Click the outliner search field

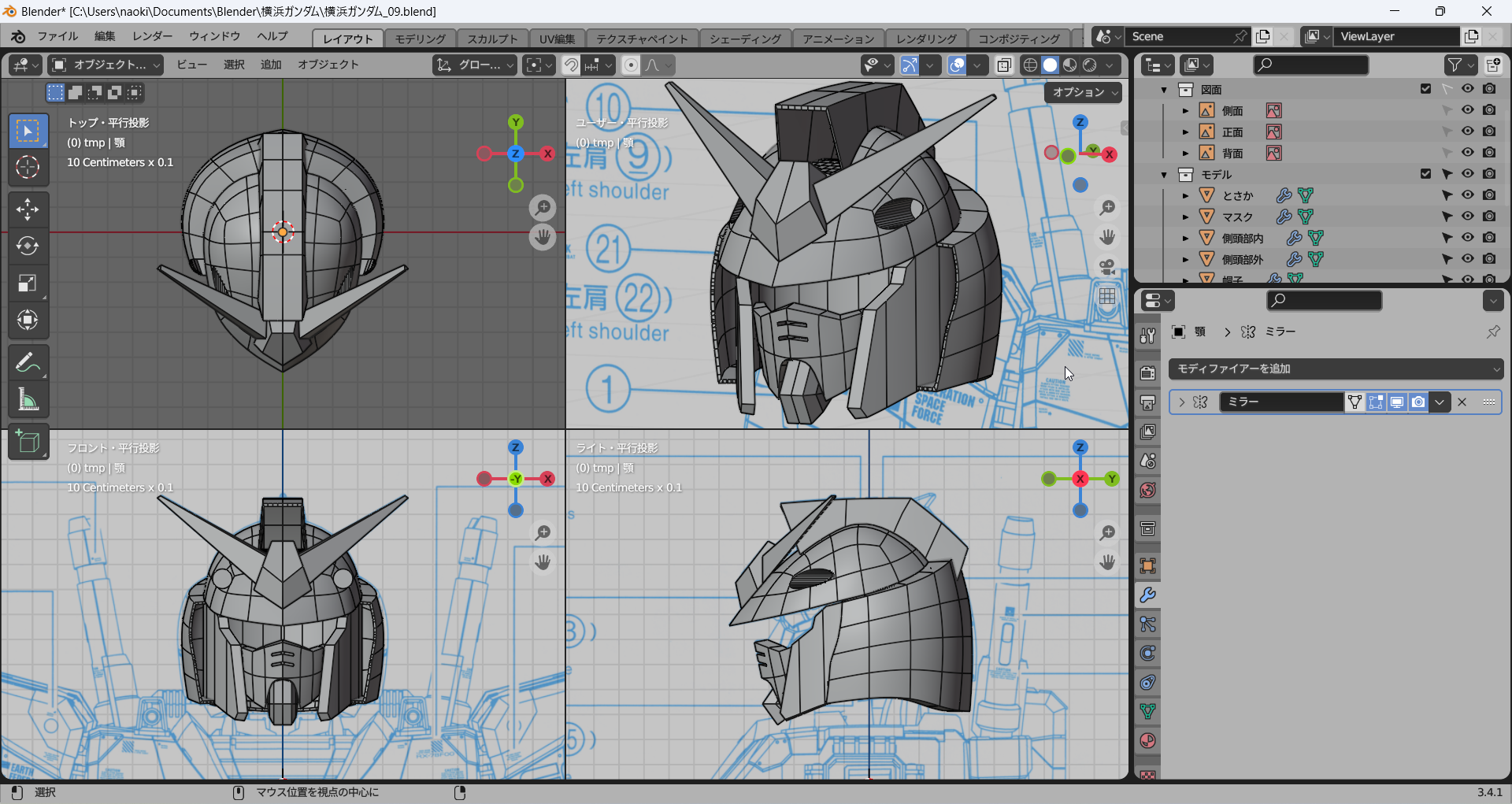point(1310,65)
